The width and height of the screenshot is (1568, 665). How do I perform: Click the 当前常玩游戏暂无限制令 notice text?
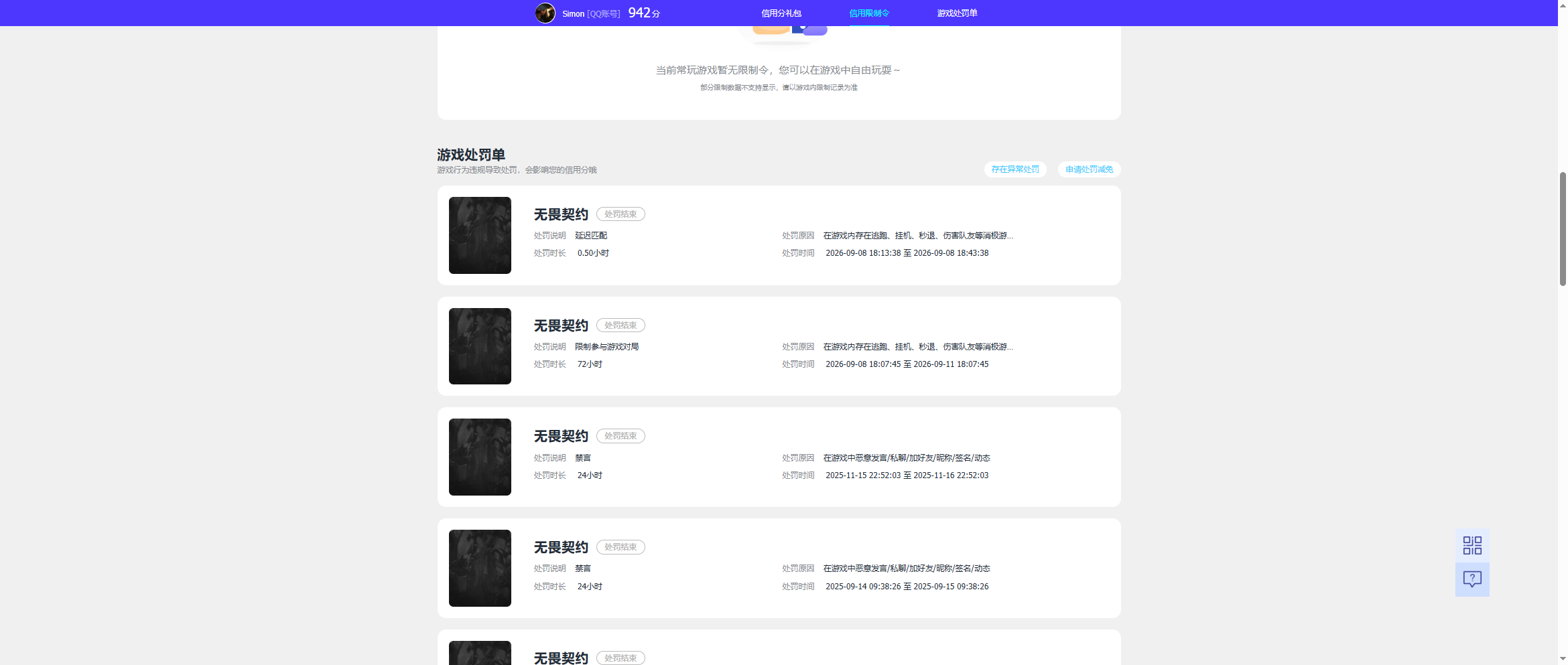tap(778, 70)
